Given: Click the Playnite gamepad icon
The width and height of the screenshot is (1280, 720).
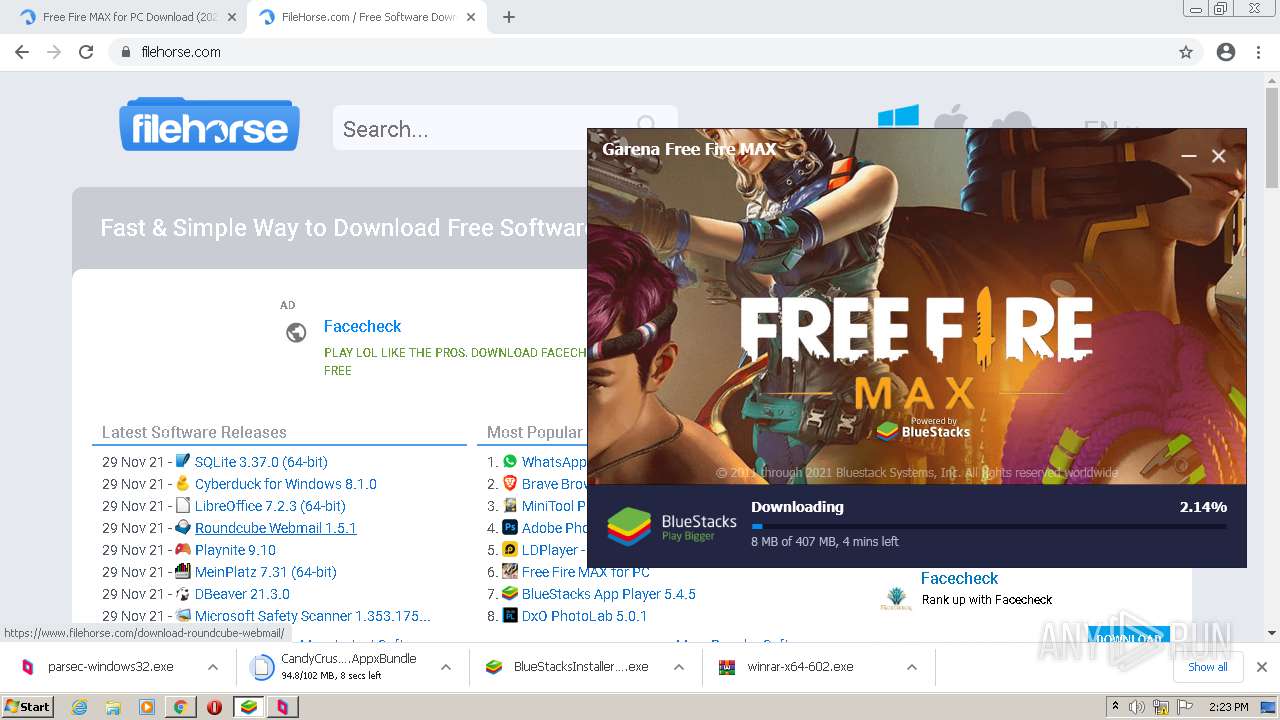Looking at the screenshot, I should [183, 549].
